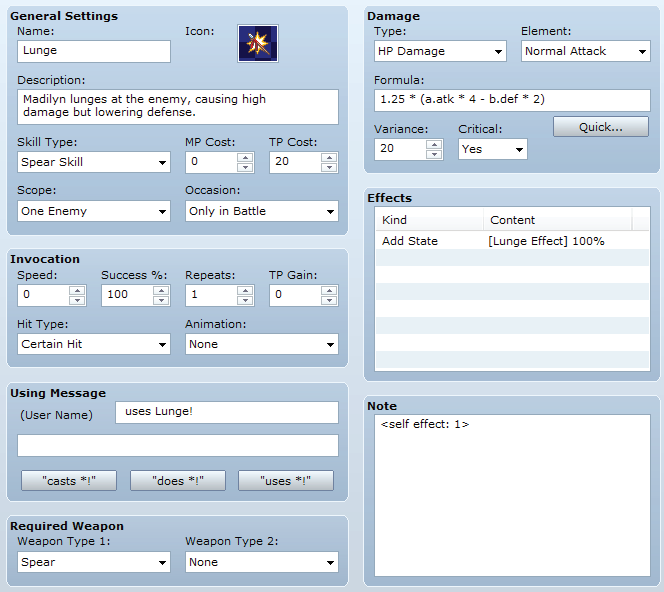The image size is (664, 592).
Task: Open the Skill Type dropdown
Action: (x=94, y=162)
